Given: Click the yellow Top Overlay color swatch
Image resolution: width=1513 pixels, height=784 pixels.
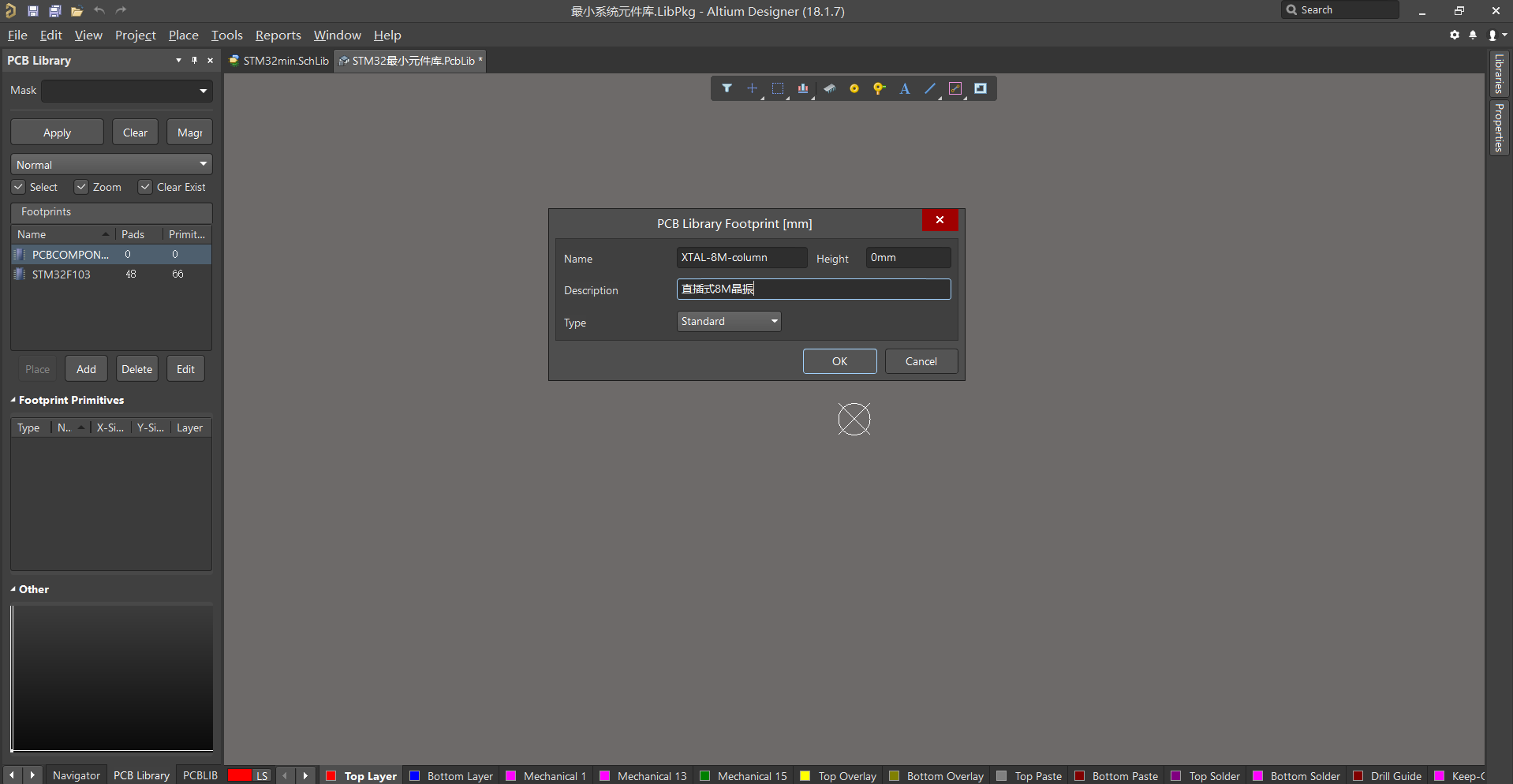Looking at the screenshot, I should [x=805, y=776].
